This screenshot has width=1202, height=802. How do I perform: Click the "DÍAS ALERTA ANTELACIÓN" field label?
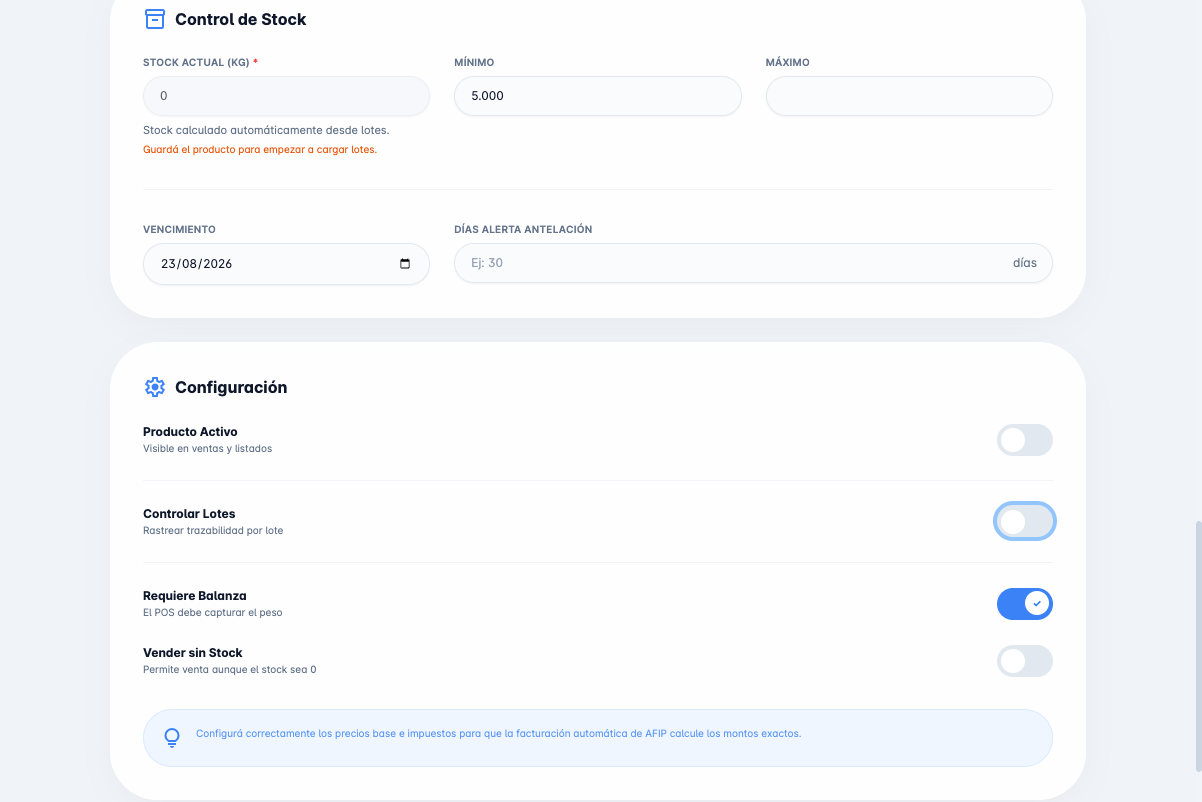pos(523,230)
